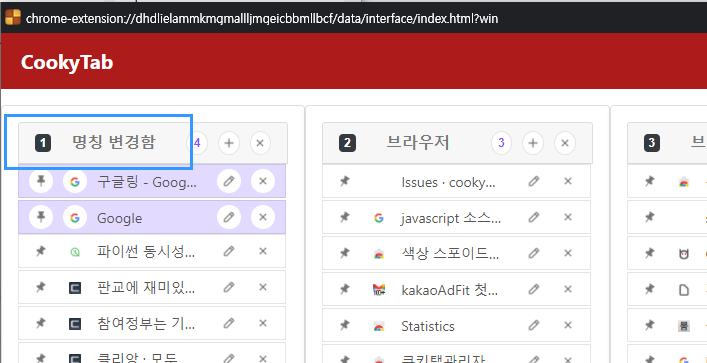Viewport: 707px width, 363px height.
Task: Pin the Statistics tab
Action: point(345,325)
